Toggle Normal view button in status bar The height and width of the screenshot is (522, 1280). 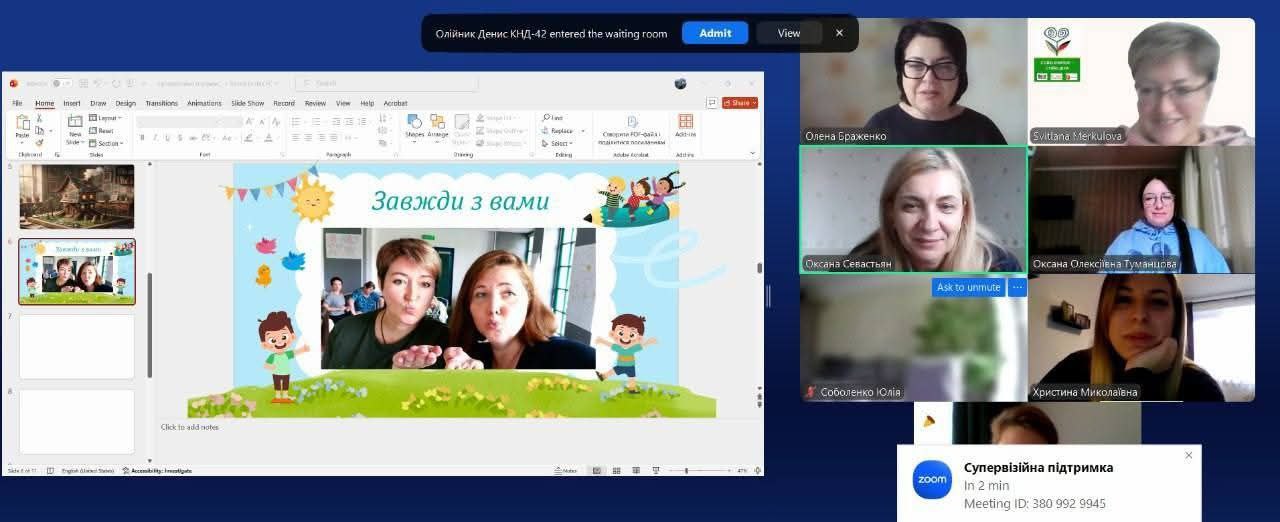click(597, 470)
